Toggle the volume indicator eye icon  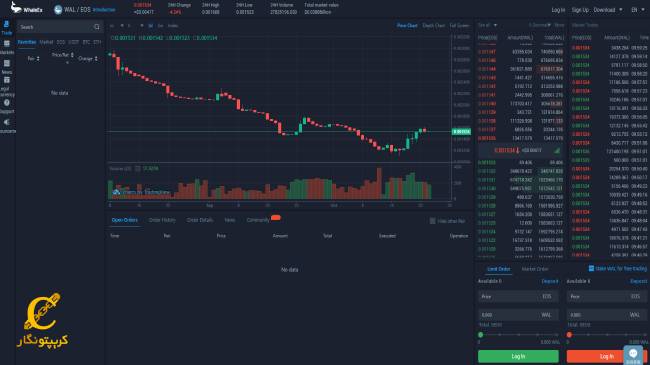(x=138, y=169)
